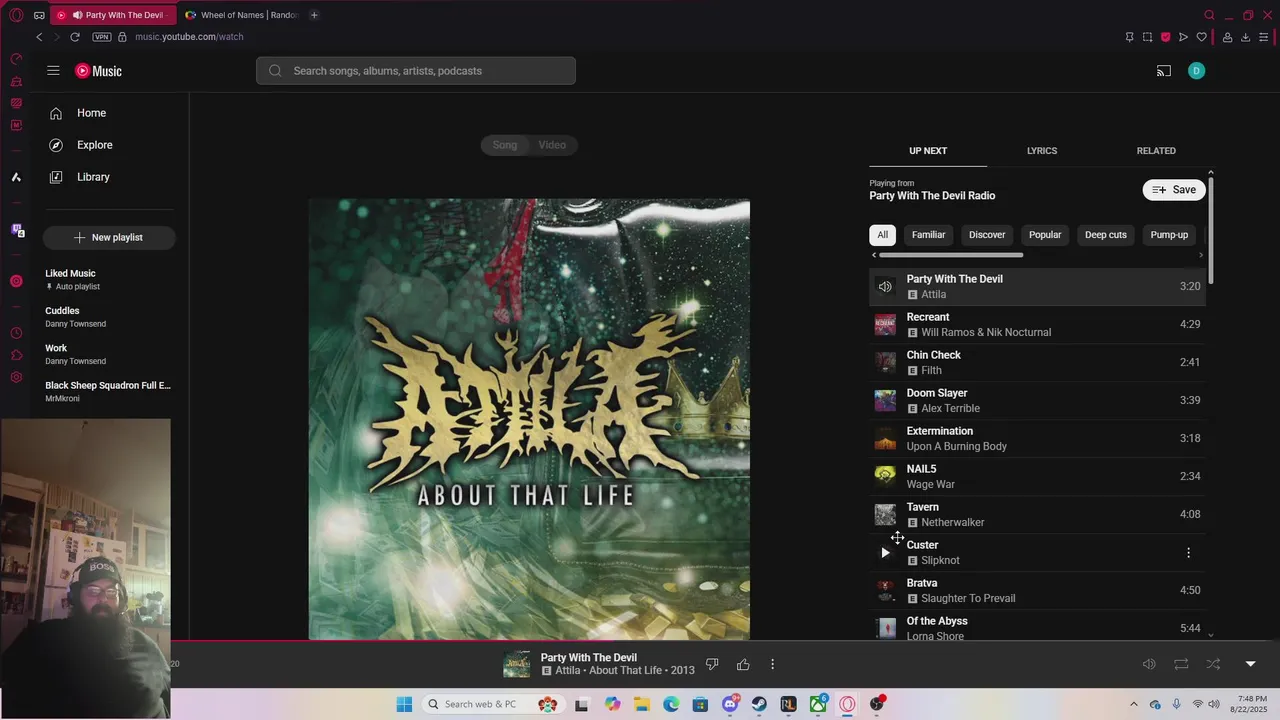Add page to bookmarks heart icon

(x=1201, y=37)
